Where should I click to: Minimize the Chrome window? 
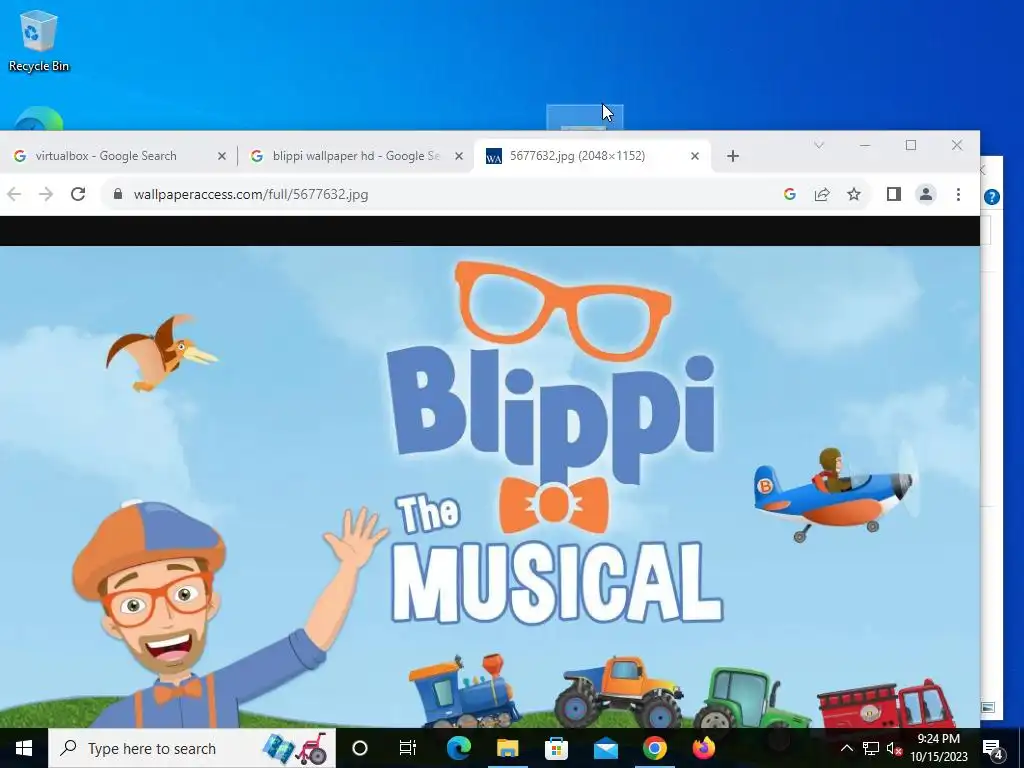tap(865, 145)
